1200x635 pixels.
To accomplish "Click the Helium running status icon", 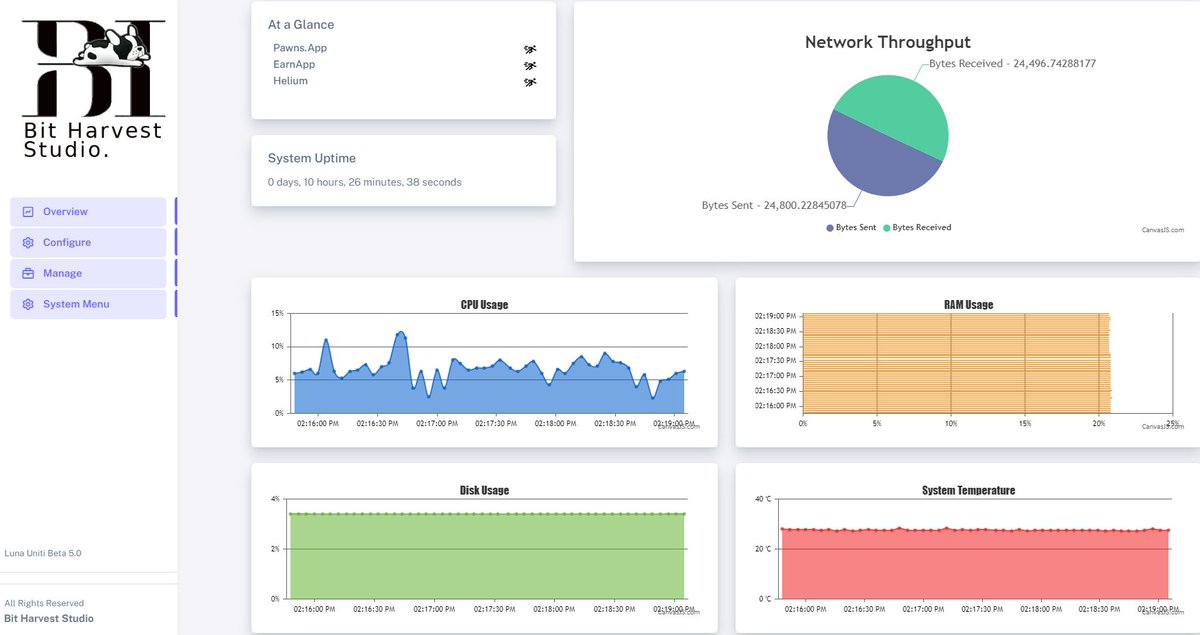I will [x=530, y=82].
